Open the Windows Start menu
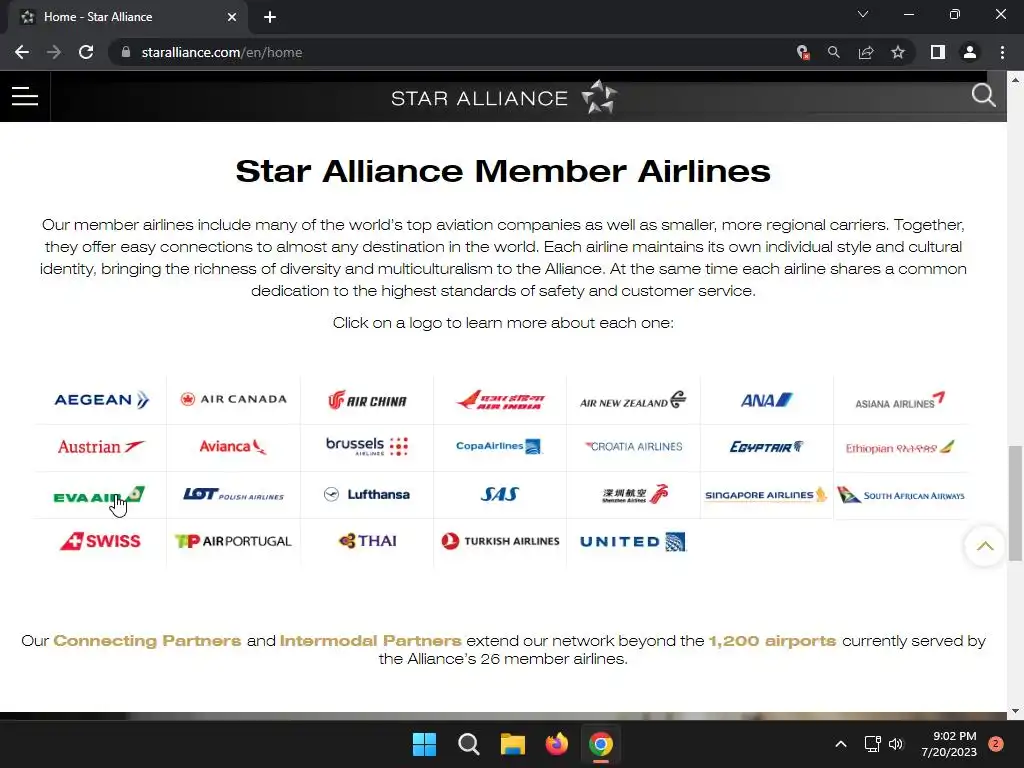This screenshot has height=768, width=1024. [x=424, y=744]
